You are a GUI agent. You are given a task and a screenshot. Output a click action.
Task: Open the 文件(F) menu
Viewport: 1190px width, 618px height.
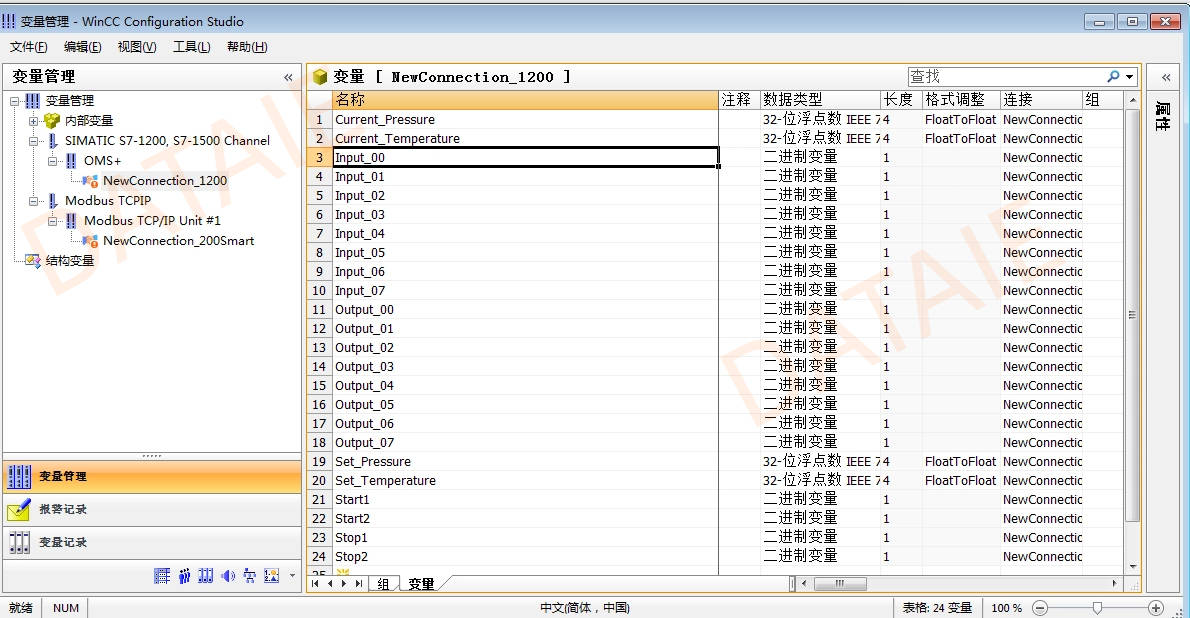pos(29,47)
